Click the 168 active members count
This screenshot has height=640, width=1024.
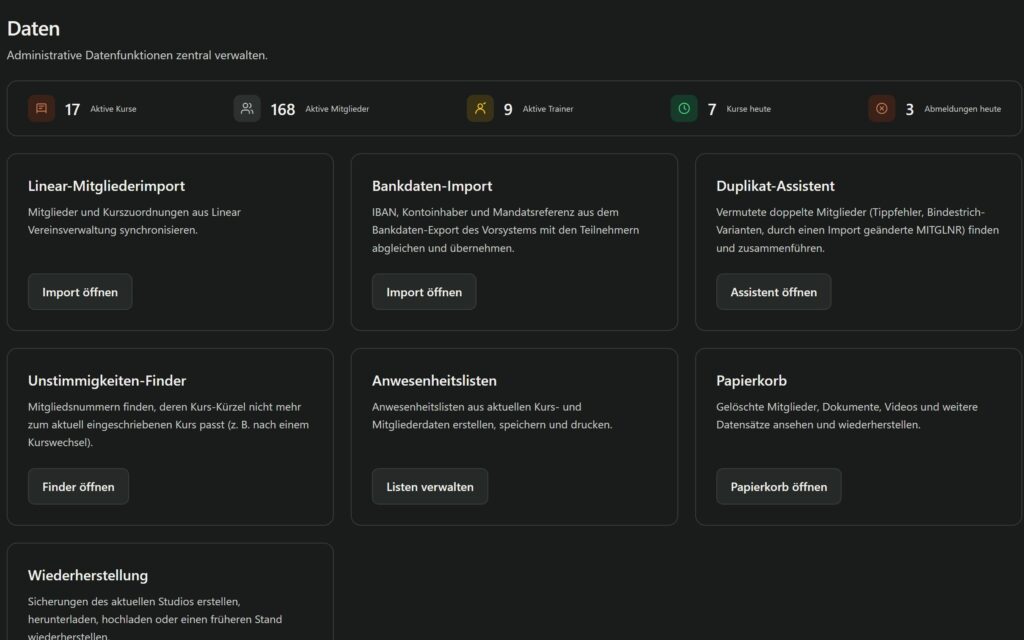click(283, 110)
